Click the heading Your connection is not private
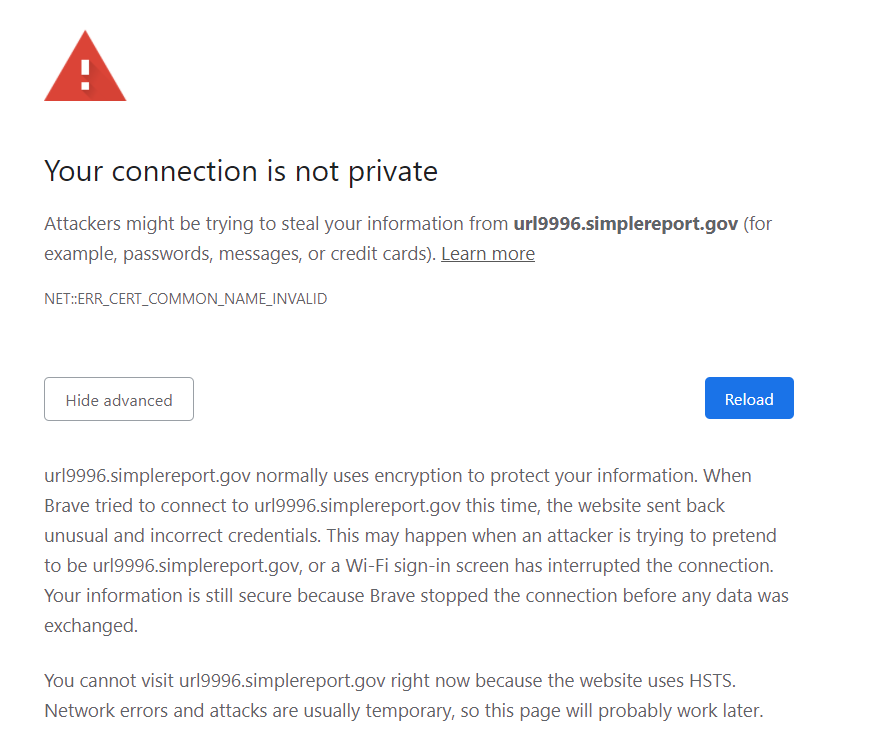Image resolution: width=887 pixels, height=753 pixels. click(240, 171)
